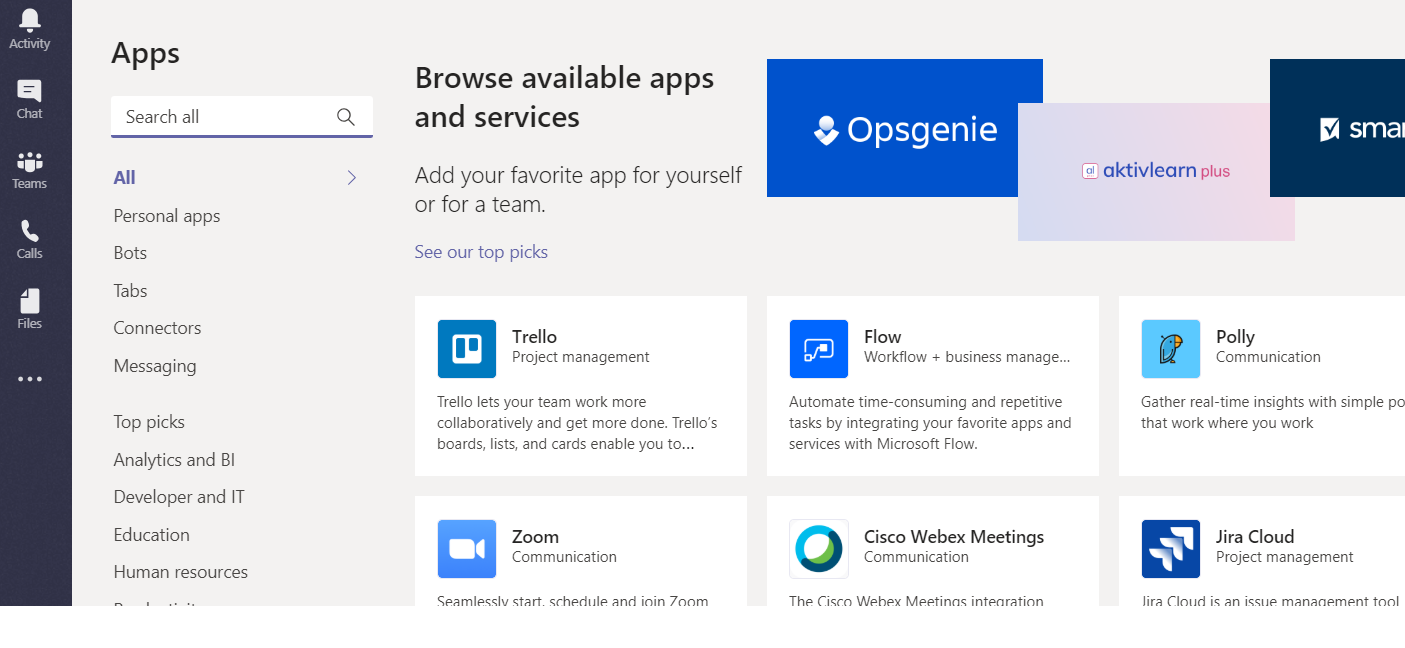Open the dark navy featured banner
Image resolution: width=1405 pixels, height=648 pixels.
pos(1337,128)
